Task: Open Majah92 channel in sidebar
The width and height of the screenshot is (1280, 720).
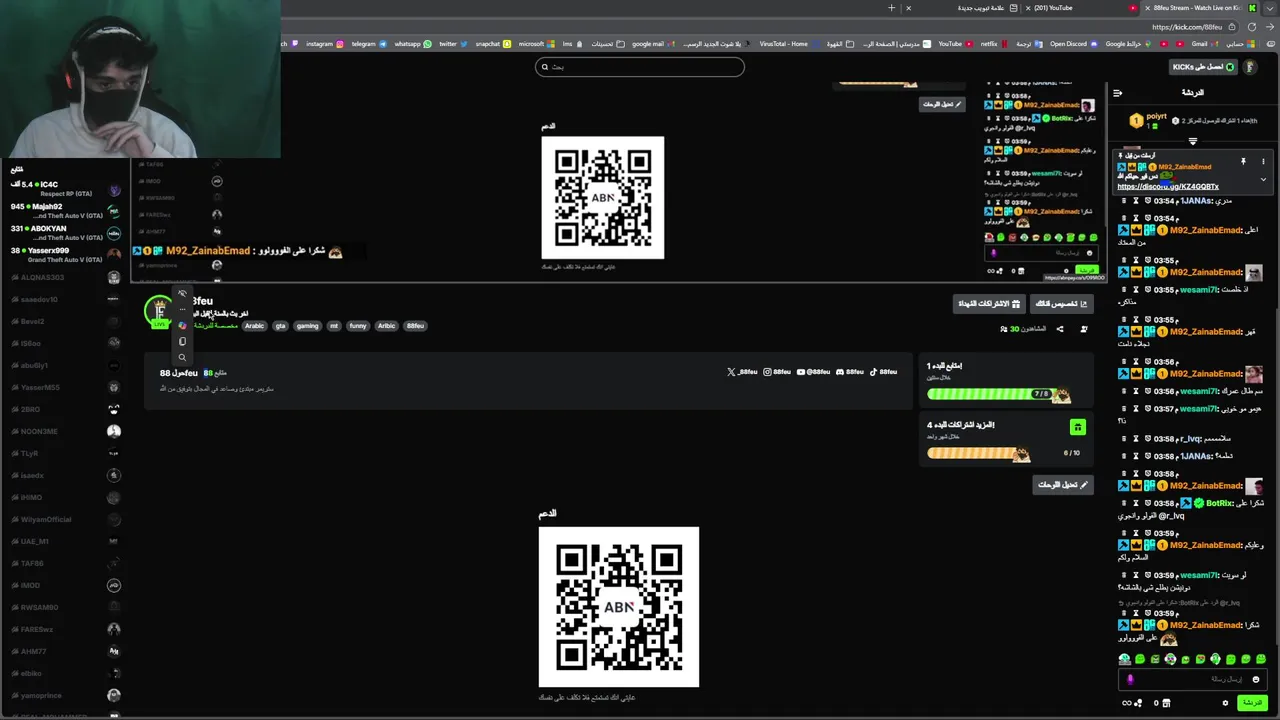Action: tap(65, 211)
